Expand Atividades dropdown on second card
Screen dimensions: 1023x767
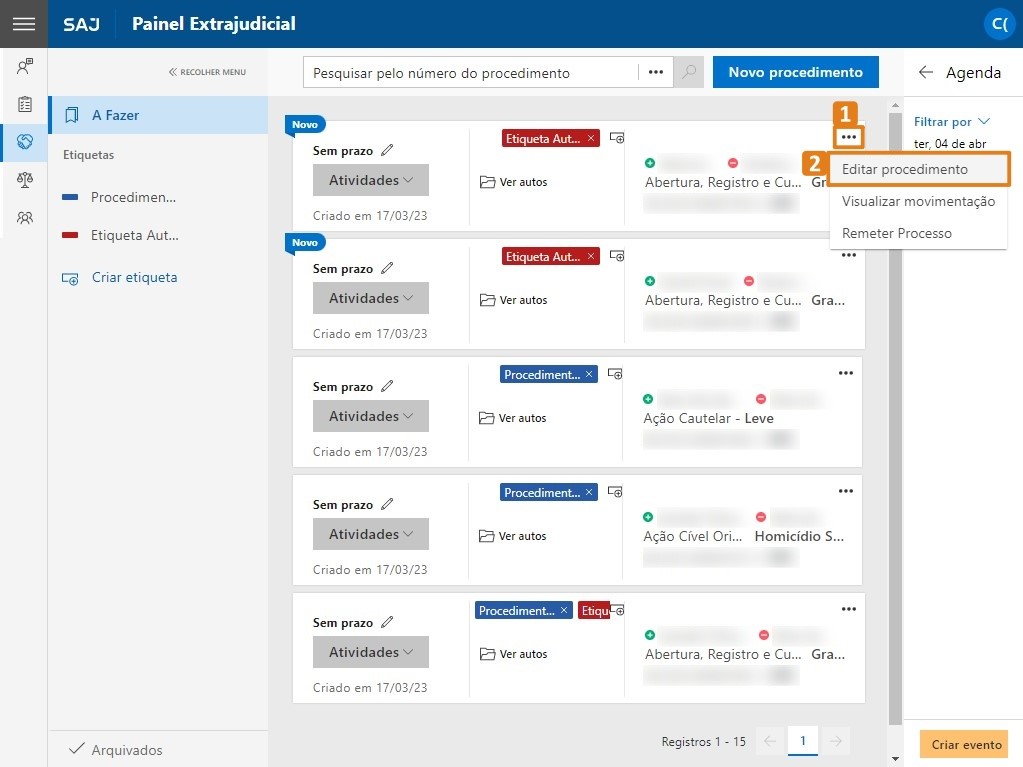(x=371, y=298)
